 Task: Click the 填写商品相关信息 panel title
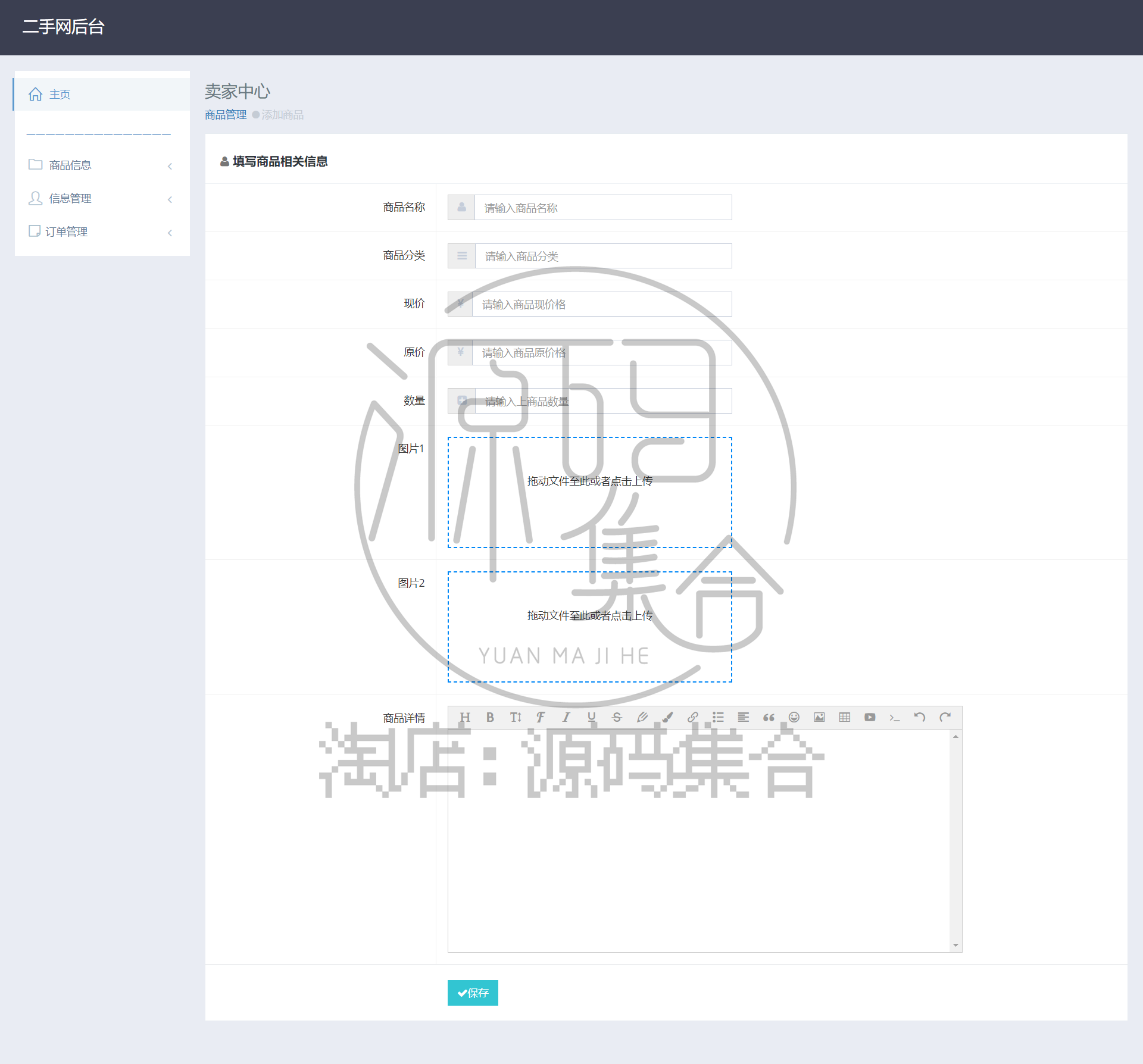point(280,161)
